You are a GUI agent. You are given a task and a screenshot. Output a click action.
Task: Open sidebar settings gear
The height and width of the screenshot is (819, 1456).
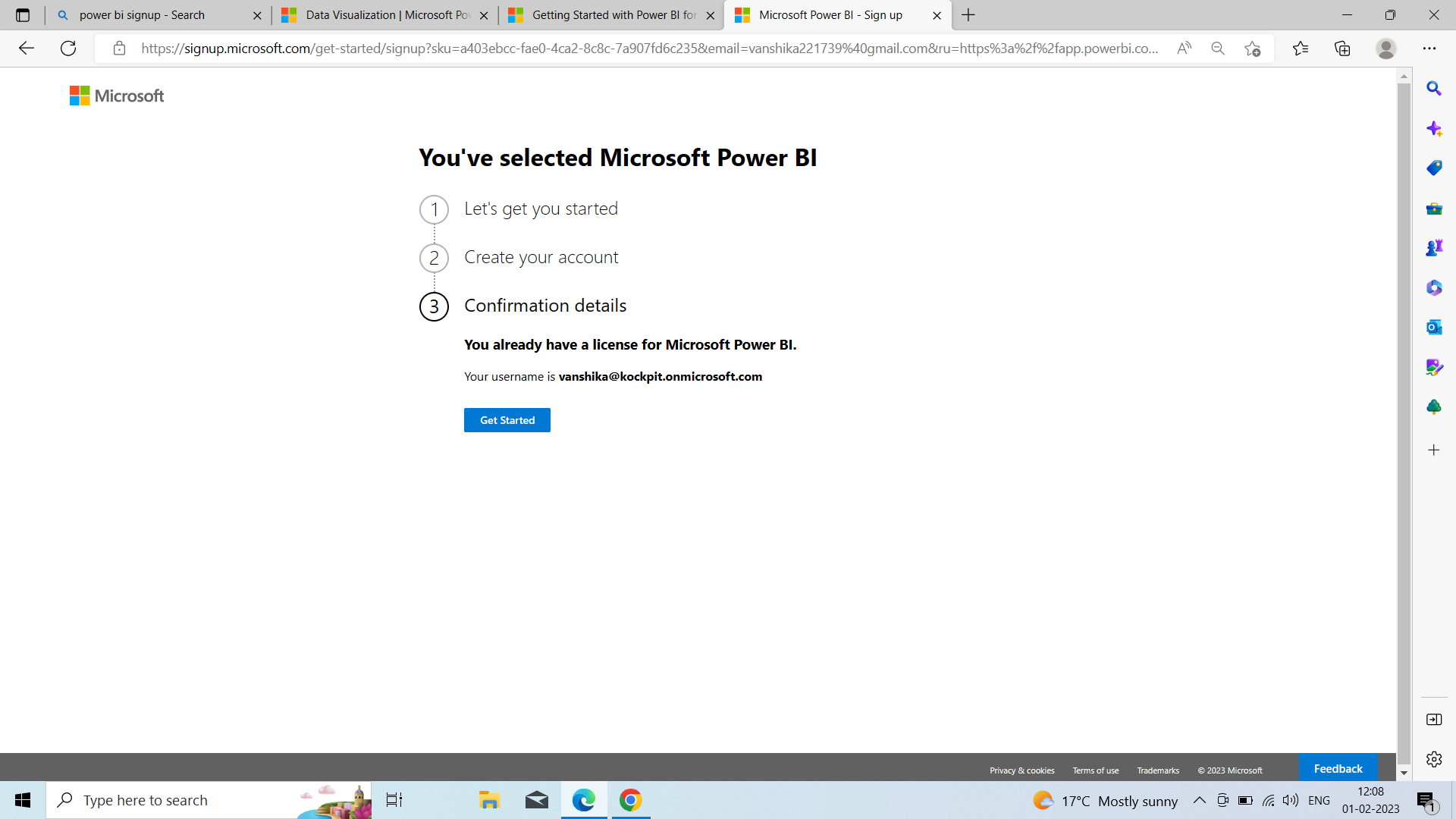pyautogui.click(x=1434, y=759)
